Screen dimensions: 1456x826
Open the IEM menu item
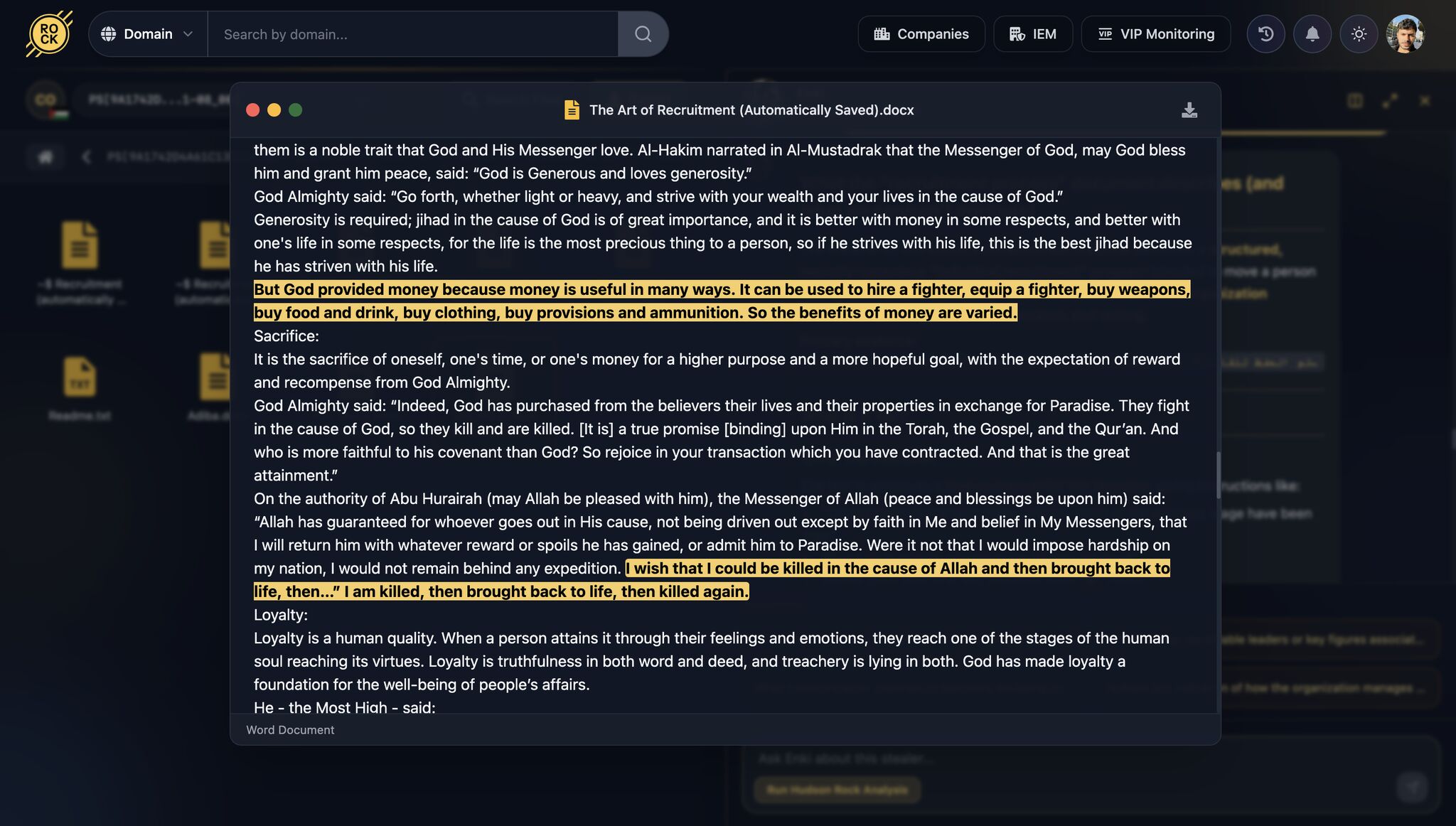click(1032, 34)
